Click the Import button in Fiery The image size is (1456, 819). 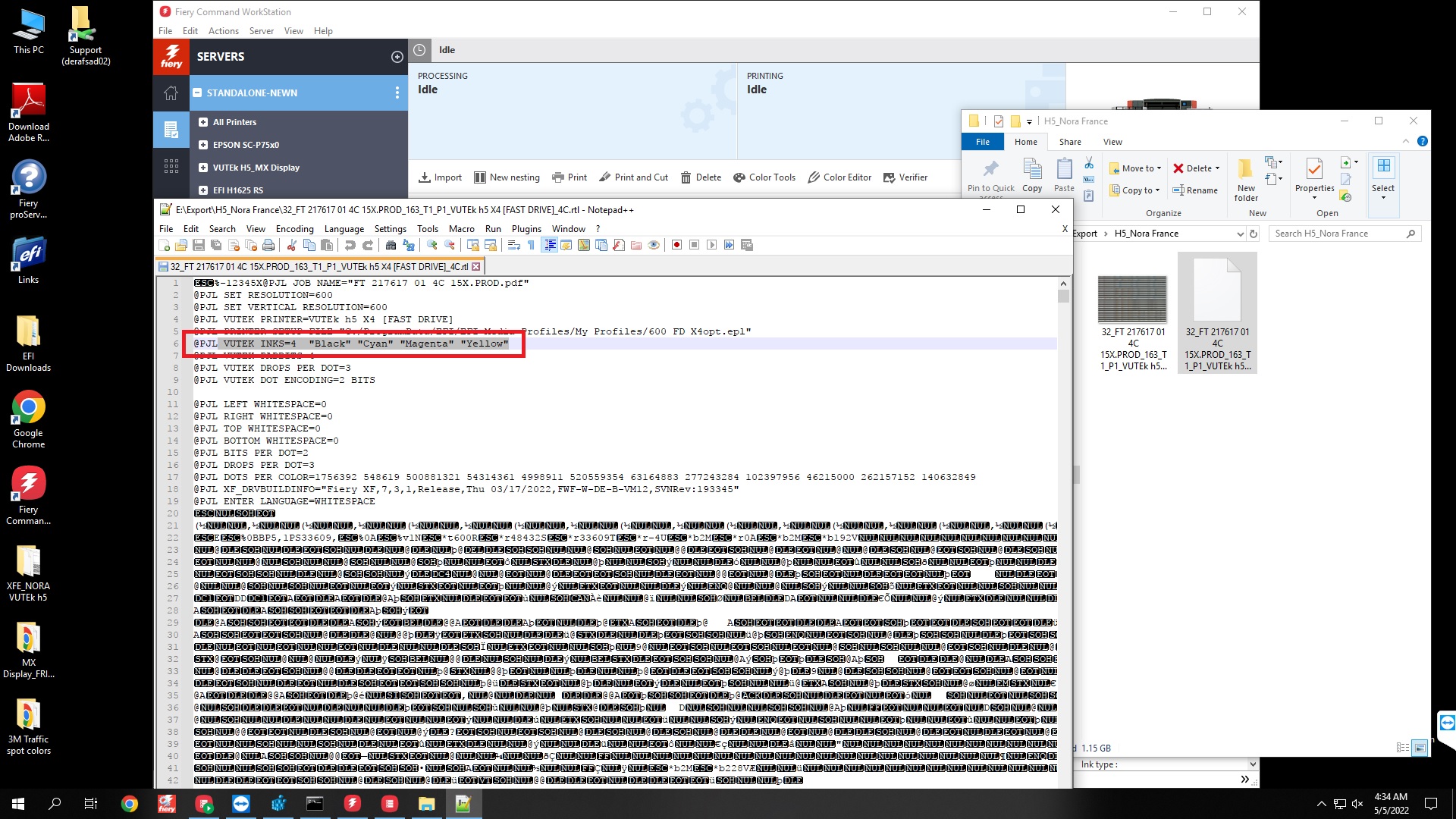click(440, 177)
